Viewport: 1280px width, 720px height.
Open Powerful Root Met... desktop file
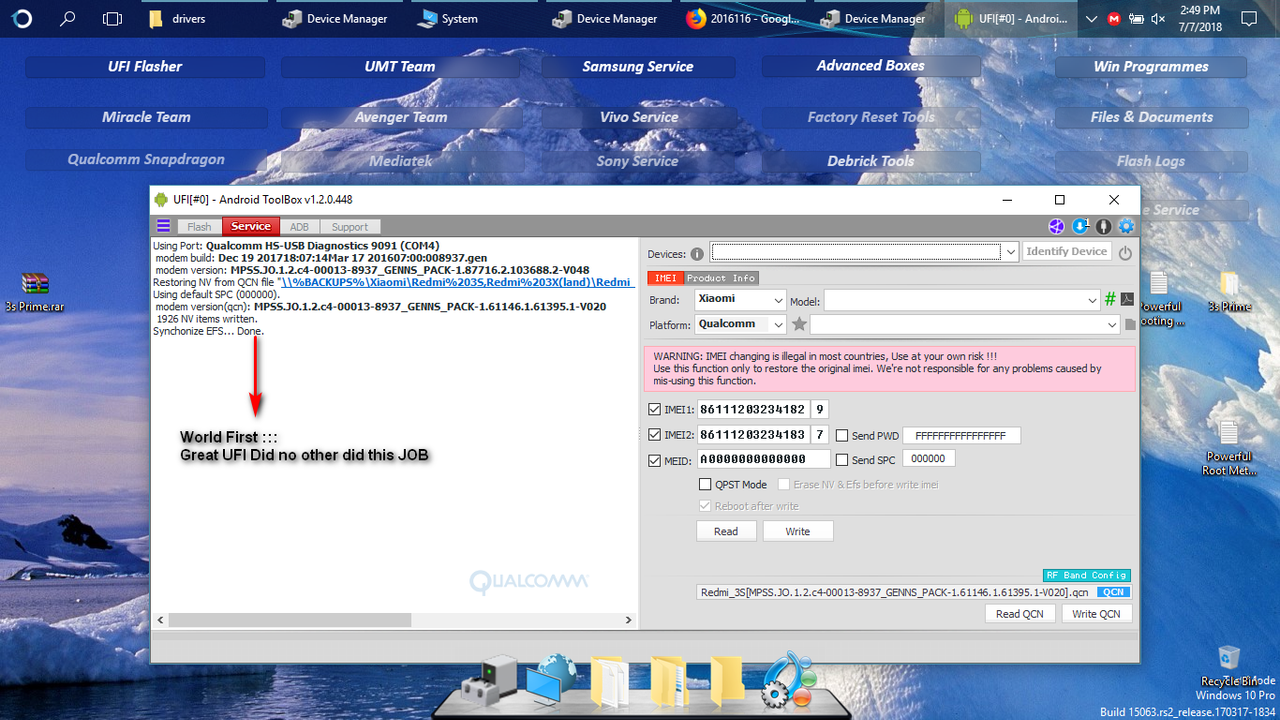point(1228,448)
